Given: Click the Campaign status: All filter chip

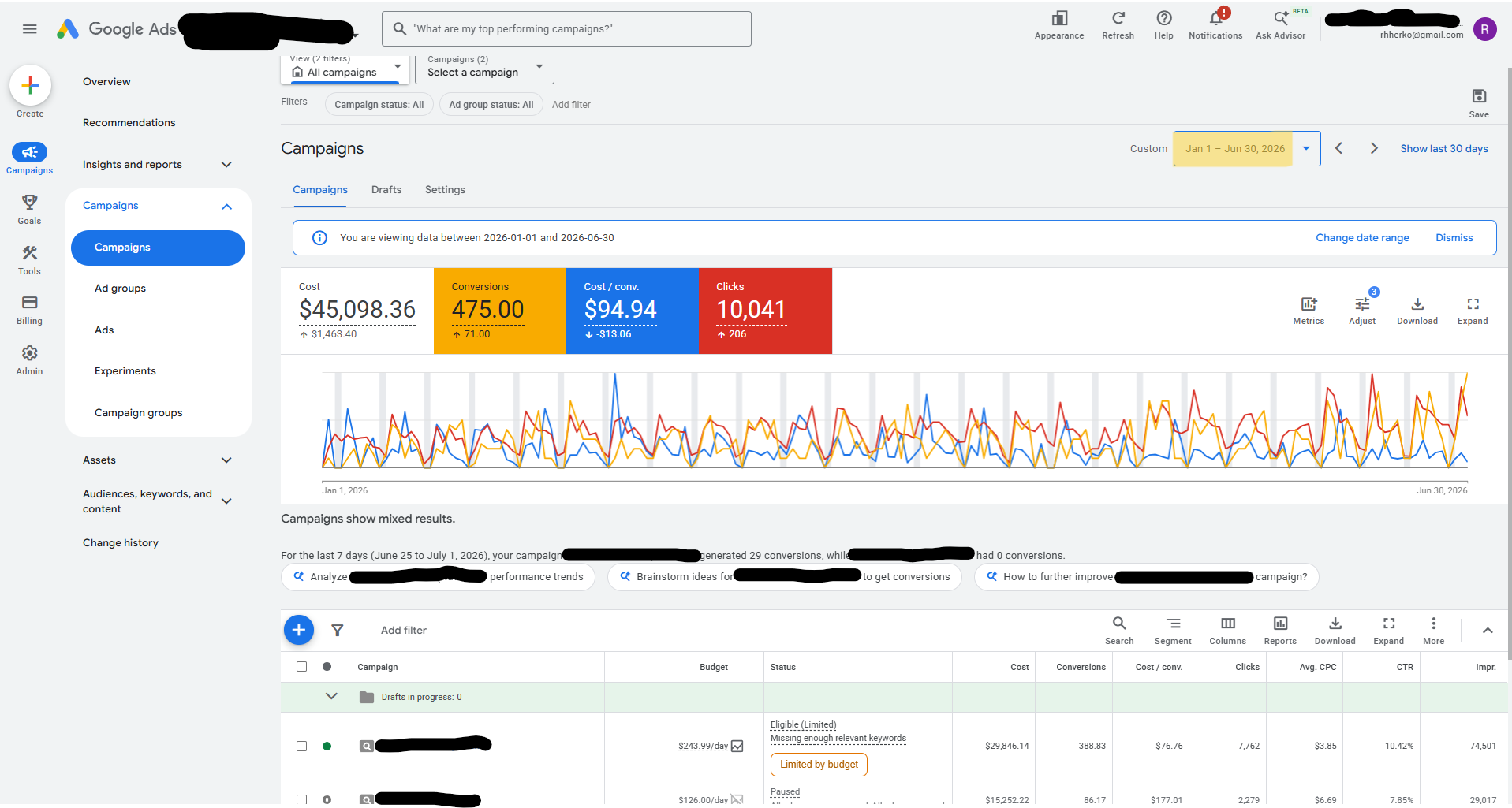Looking at the screenshot, I should click(x=379, y=104).
